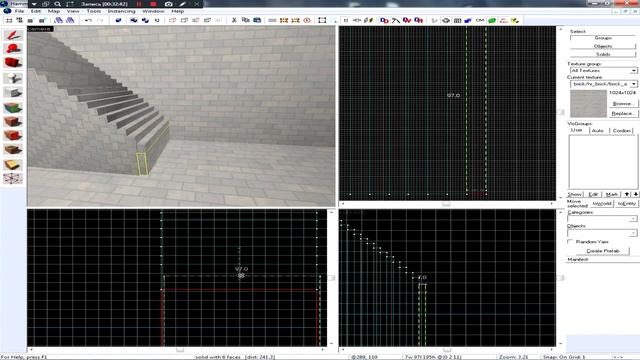Click the toEntity button
The width and height of the screenshot is (640, 360).
[626, 203]
